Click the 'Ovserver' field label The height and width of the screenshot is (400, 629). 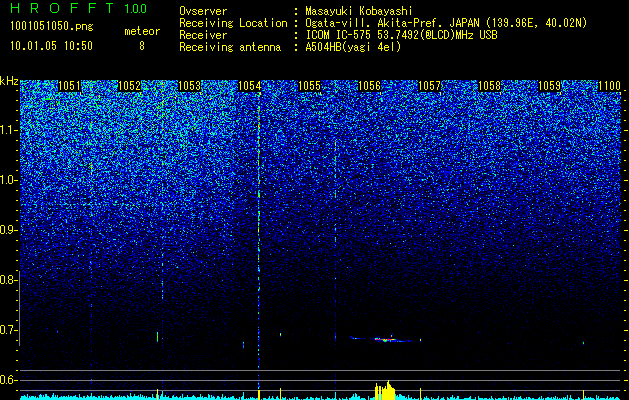click(x=203, y=11)
